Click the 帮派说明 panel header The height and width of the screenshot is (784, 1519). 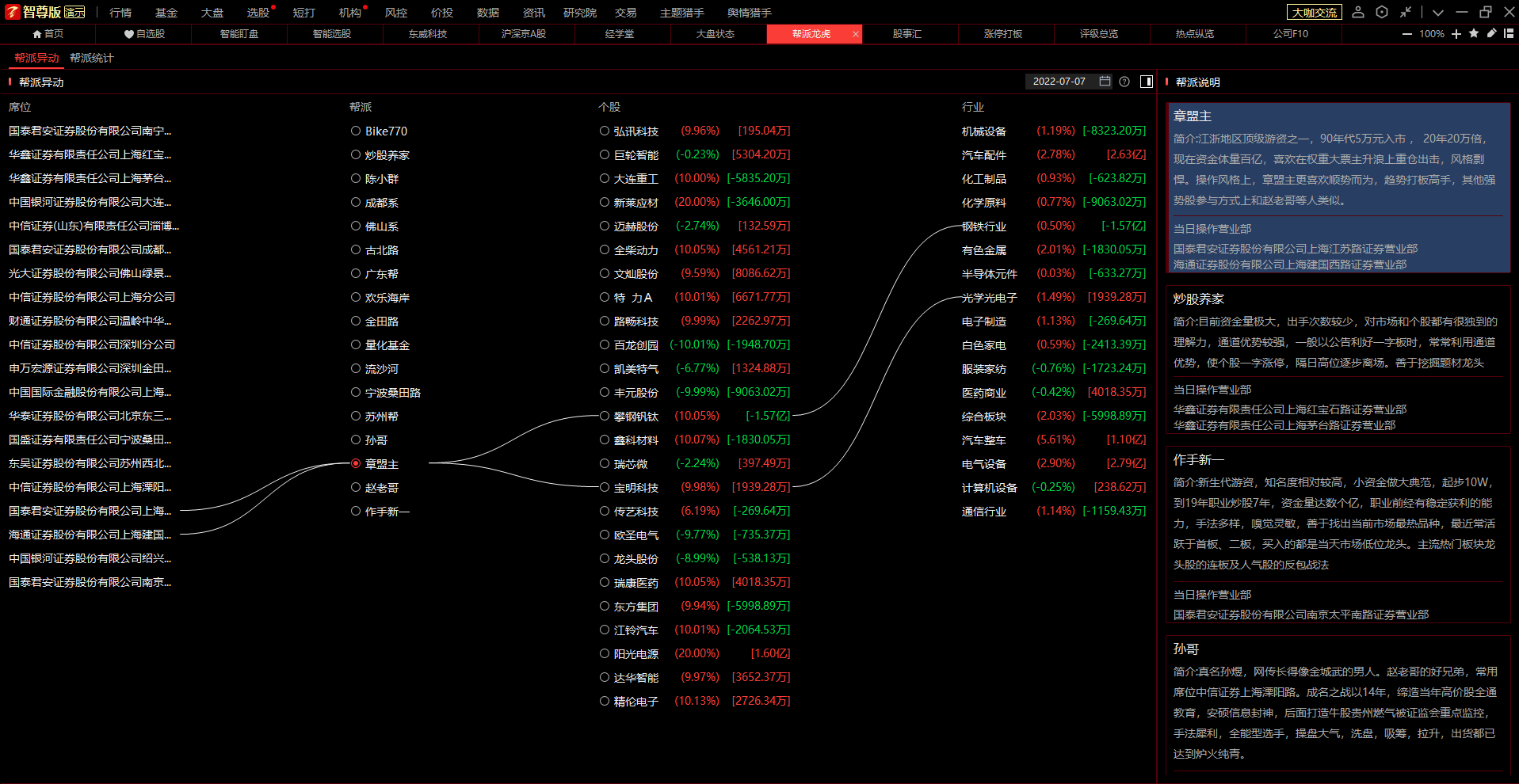pyautogui.click(x=1197, y=82)
